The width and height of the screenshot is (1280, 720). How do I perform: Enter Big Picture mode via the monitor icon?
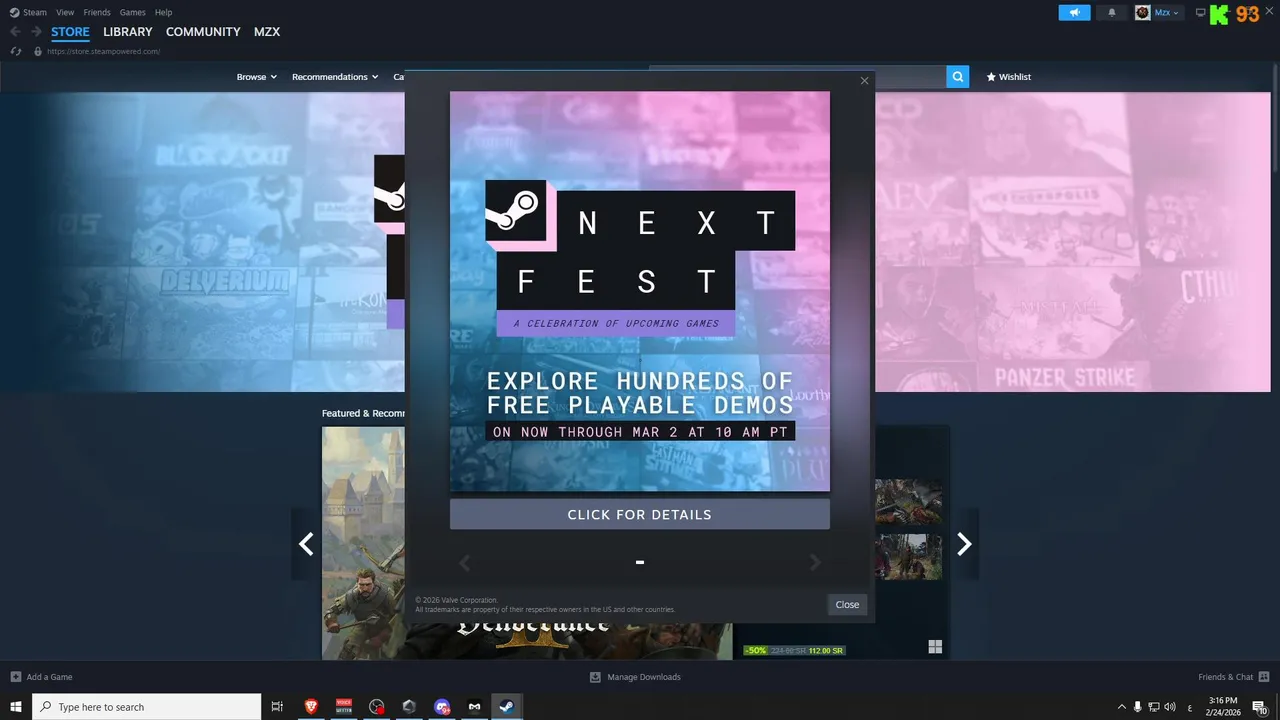pos(1200,13)
